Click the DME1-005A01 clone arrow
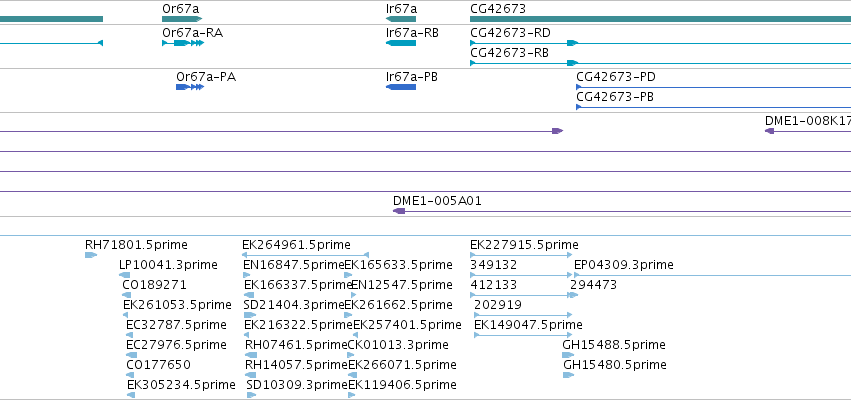Viewport: 851px width, 400px height. (x=622, y=211)
